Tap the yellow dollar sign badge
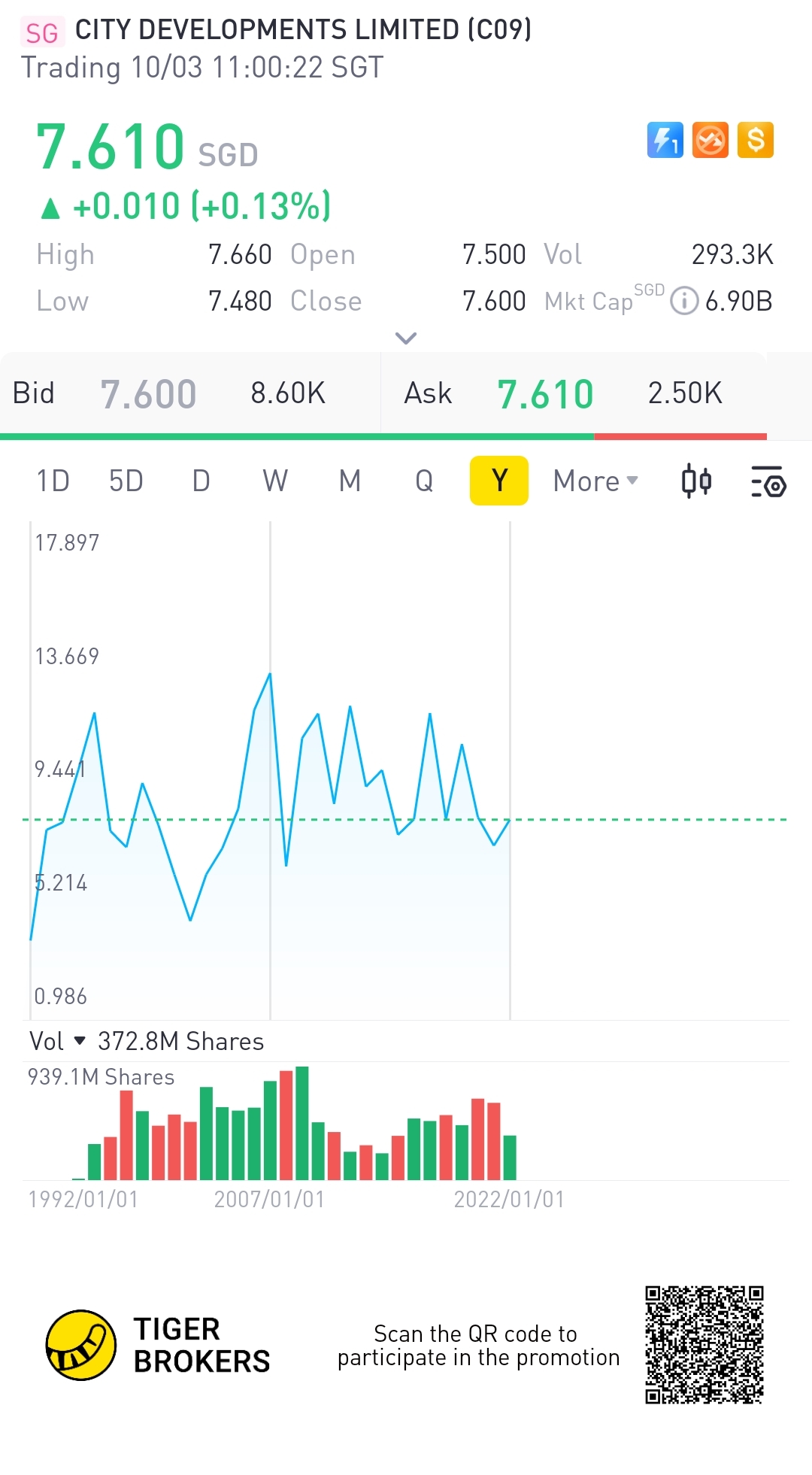 pos(756,140)
